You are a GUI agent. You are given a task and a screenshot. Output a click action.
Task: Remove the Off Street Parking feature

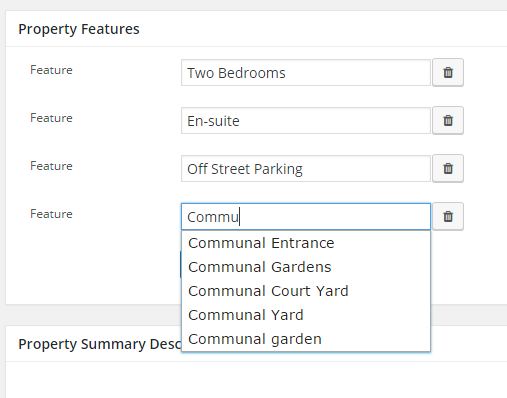(x=448, y=168)
